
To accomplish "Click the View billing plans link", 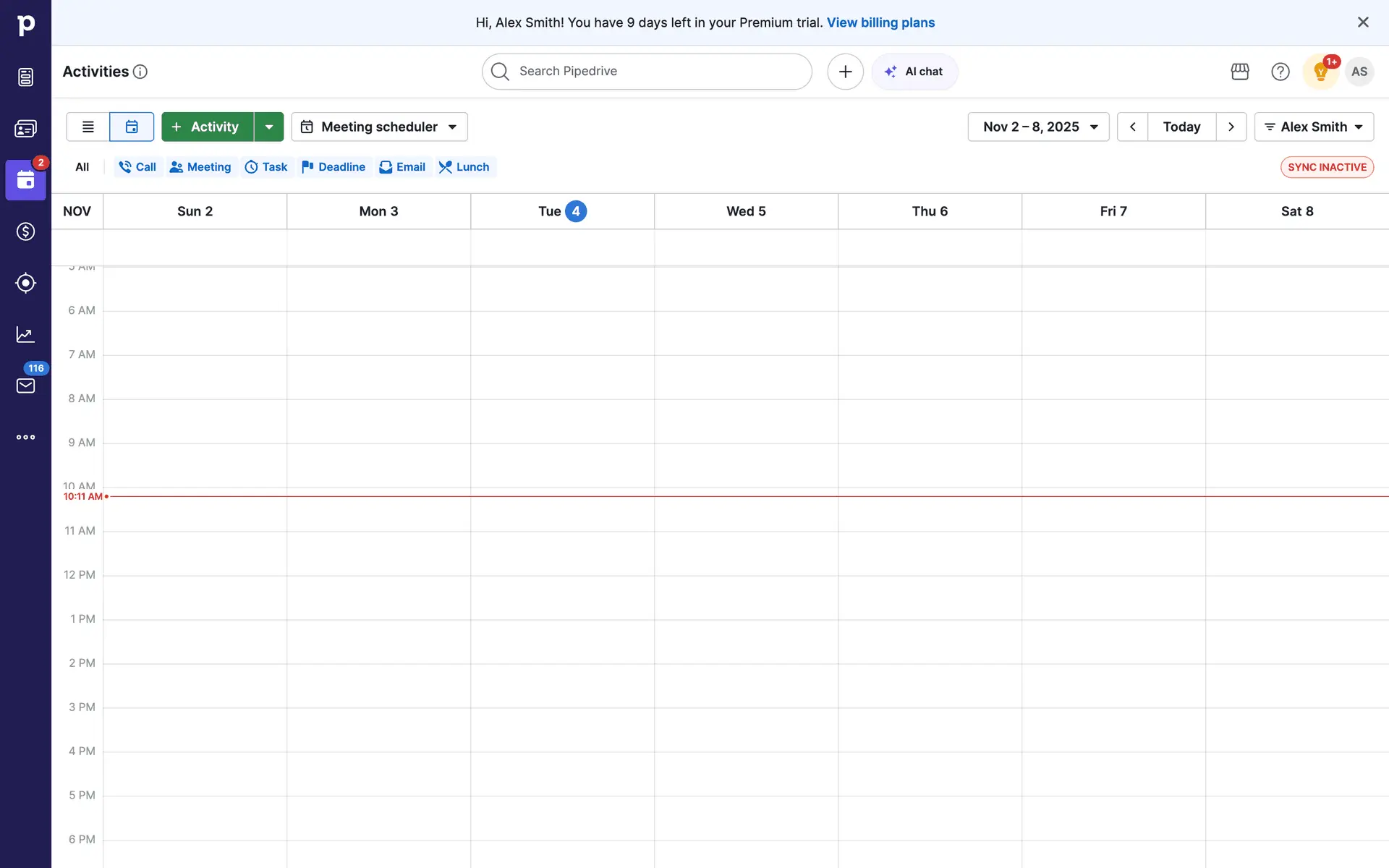I will (880, 22).
